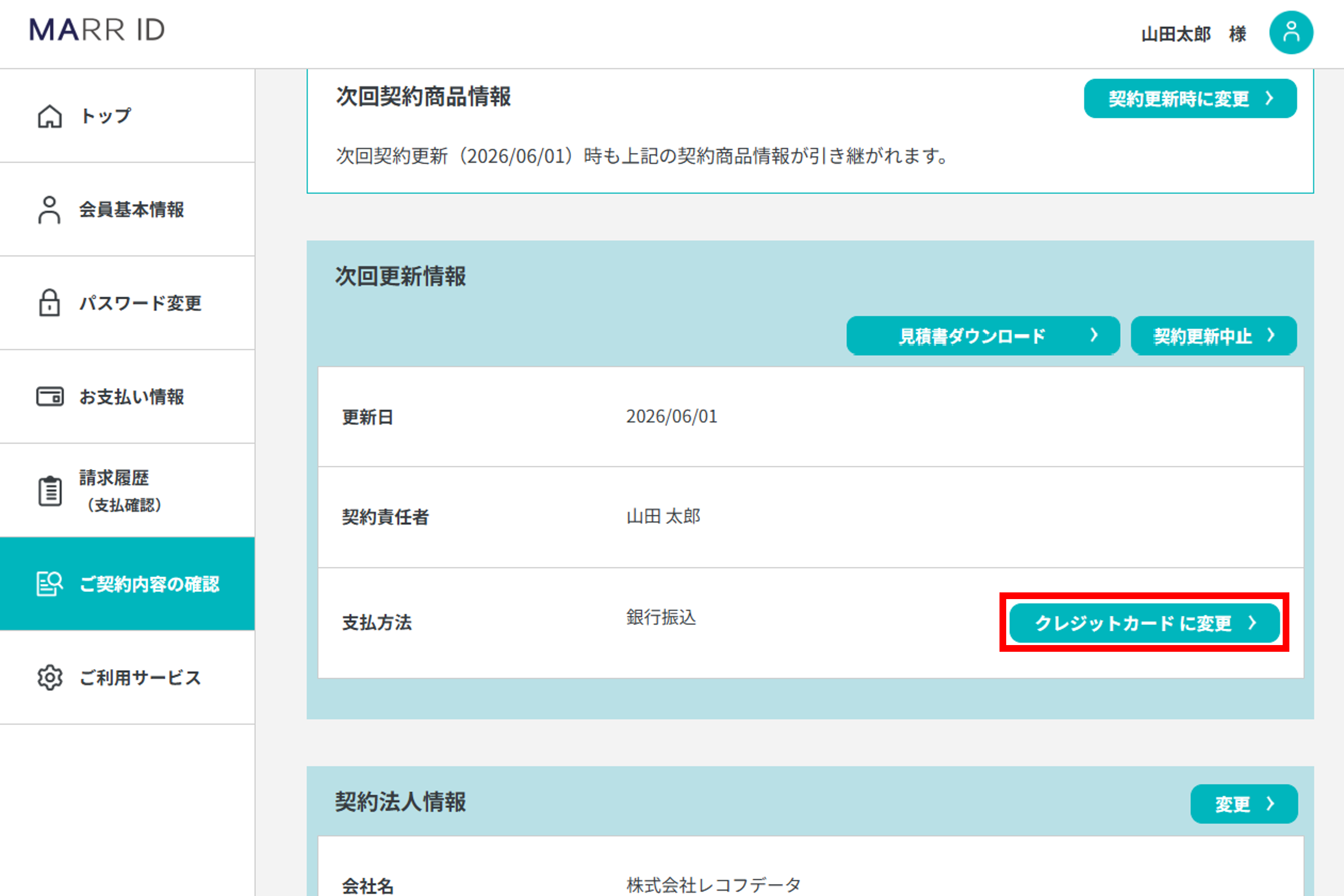The image size is (1344, 896).
Task: Click 契約更新時に変更 button
Action: coord(1190,98)
